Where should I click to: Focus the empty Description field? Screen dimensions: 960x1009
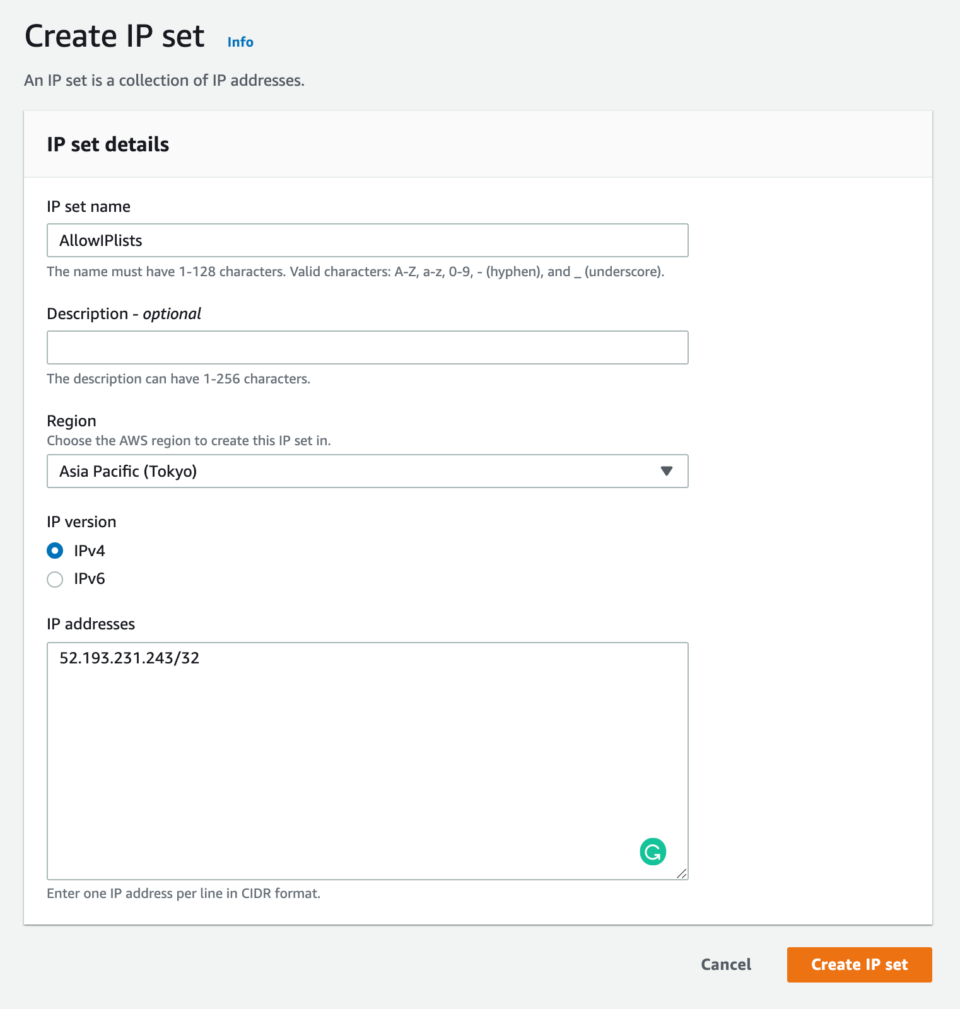click(367, 347)
